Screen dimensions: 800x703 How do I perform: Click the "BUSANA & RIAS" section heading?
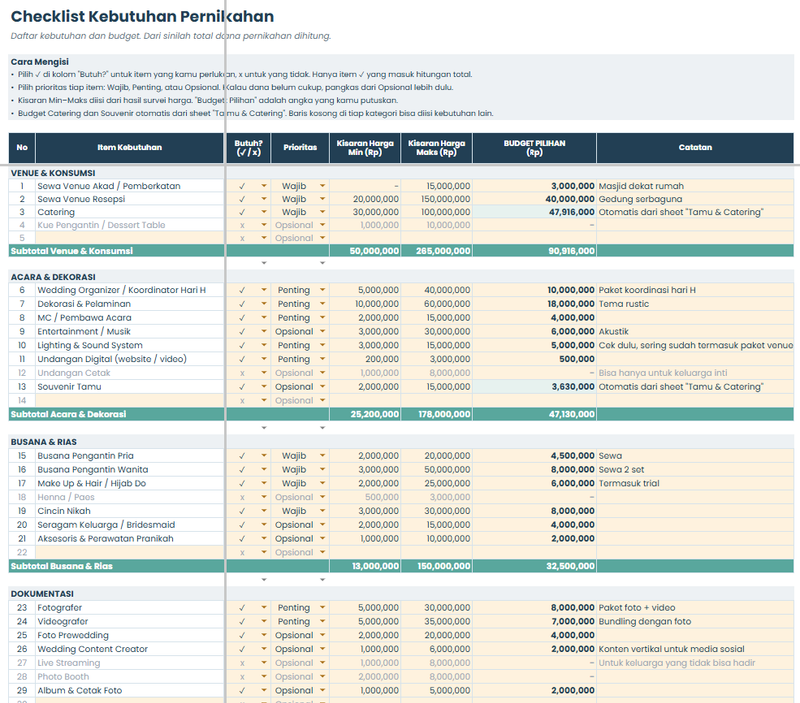click(44, 442)
